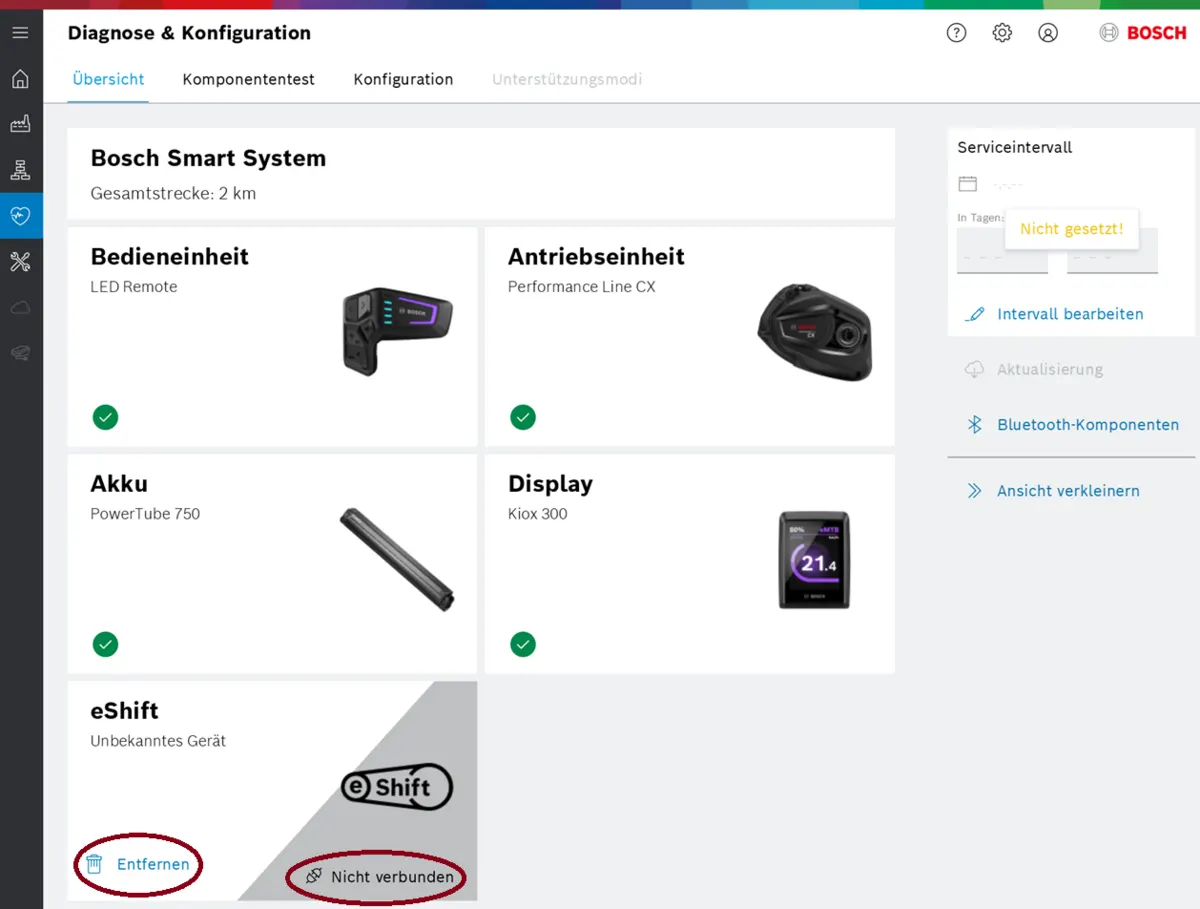Open the factory icon in the sidebar
Viewport: 1200px width, 909px height.
pyautogui.click(x=20, y=124)
